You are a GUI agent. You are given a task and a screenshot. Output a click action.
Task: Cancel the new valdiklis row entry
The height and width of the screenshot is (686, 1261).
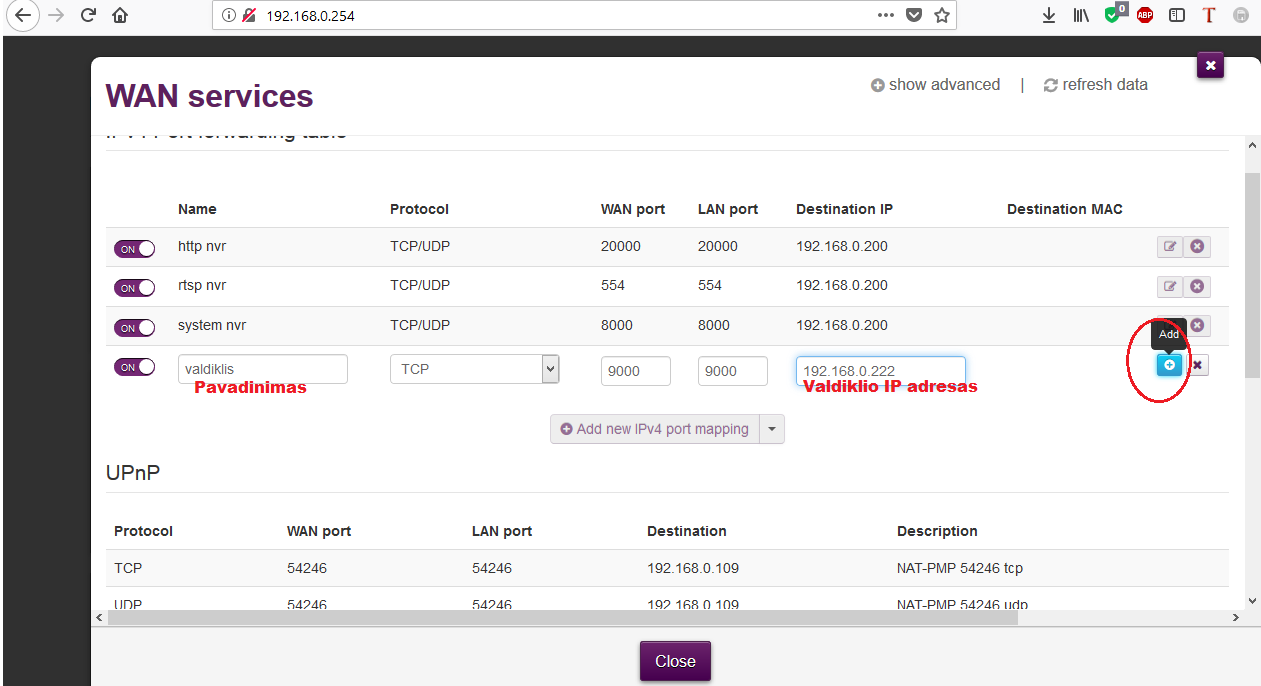(1197, 365)
